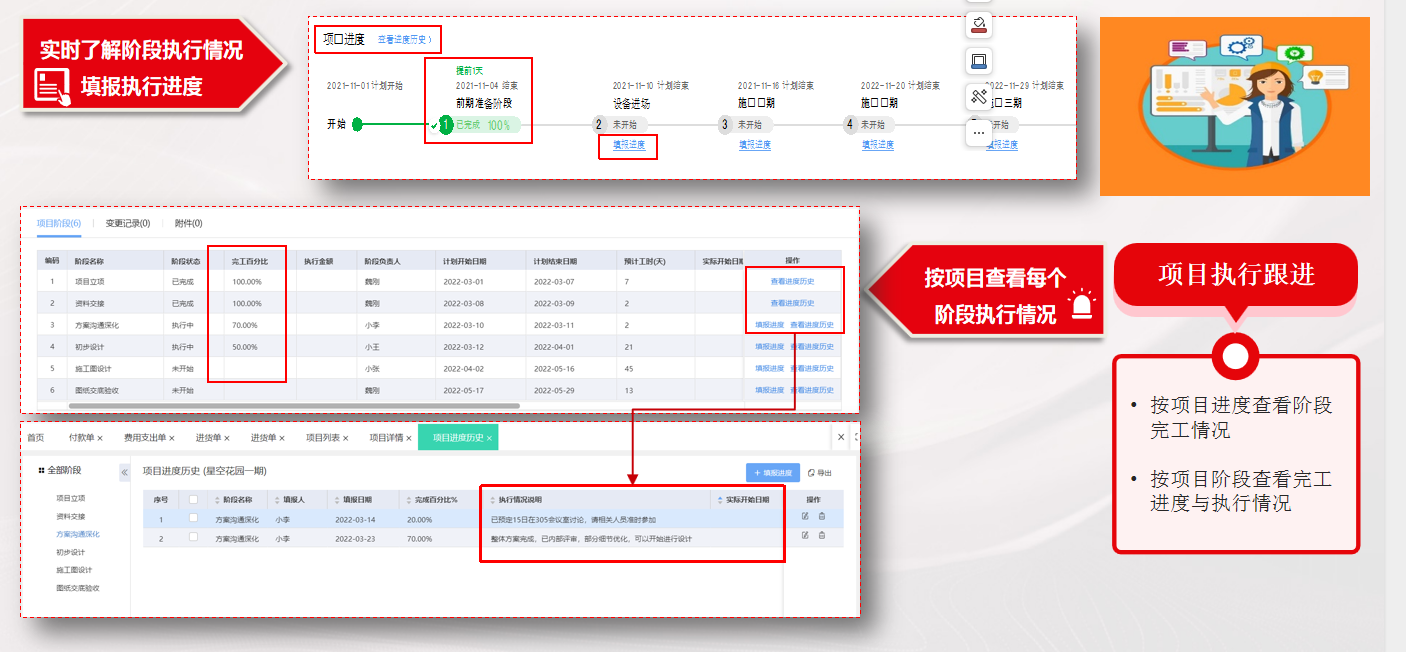Click 填报进度 under the 设备进场 stage
The width and height of the screenshot is (1406, 652).
(629, 145)
